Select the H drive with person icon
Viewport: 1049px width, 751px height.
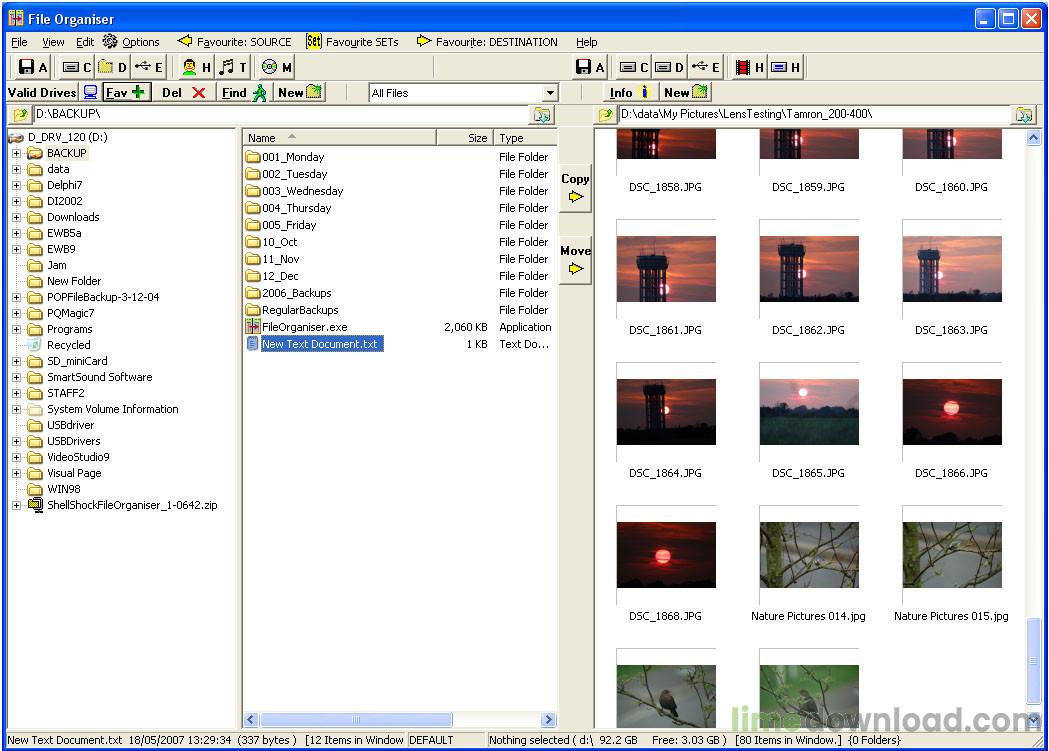coord(190,67)
